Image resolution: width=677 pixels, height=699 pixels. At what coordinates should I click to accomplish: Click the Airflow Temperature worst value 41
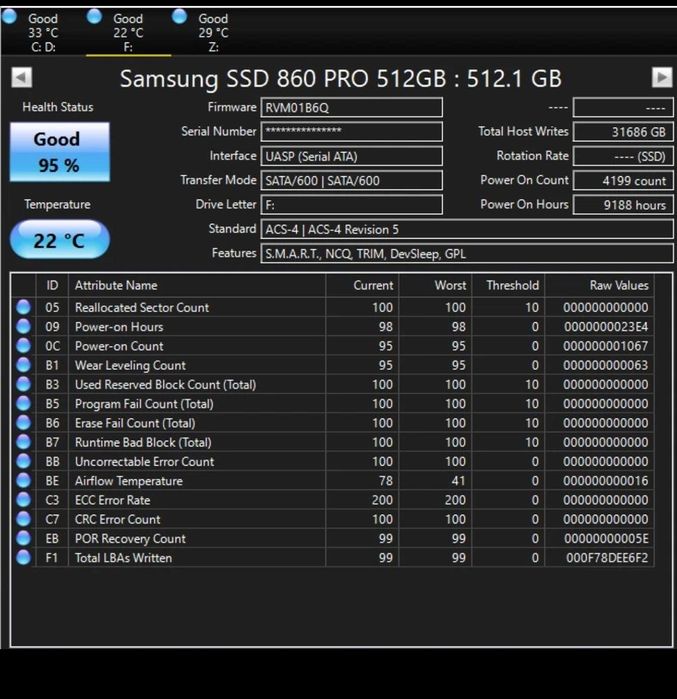[458, 481]
